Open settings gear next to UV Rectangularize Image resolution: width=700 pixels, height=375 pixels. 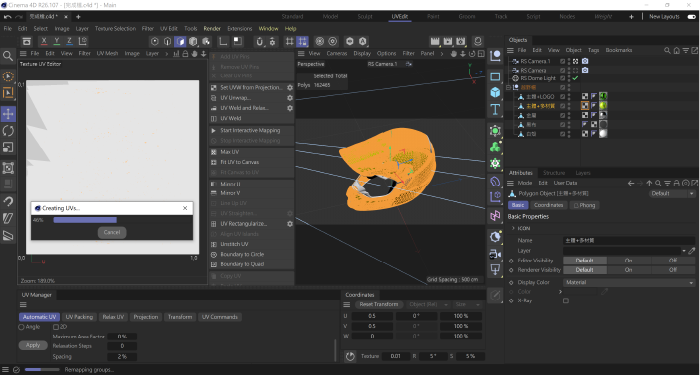point(290,224)
